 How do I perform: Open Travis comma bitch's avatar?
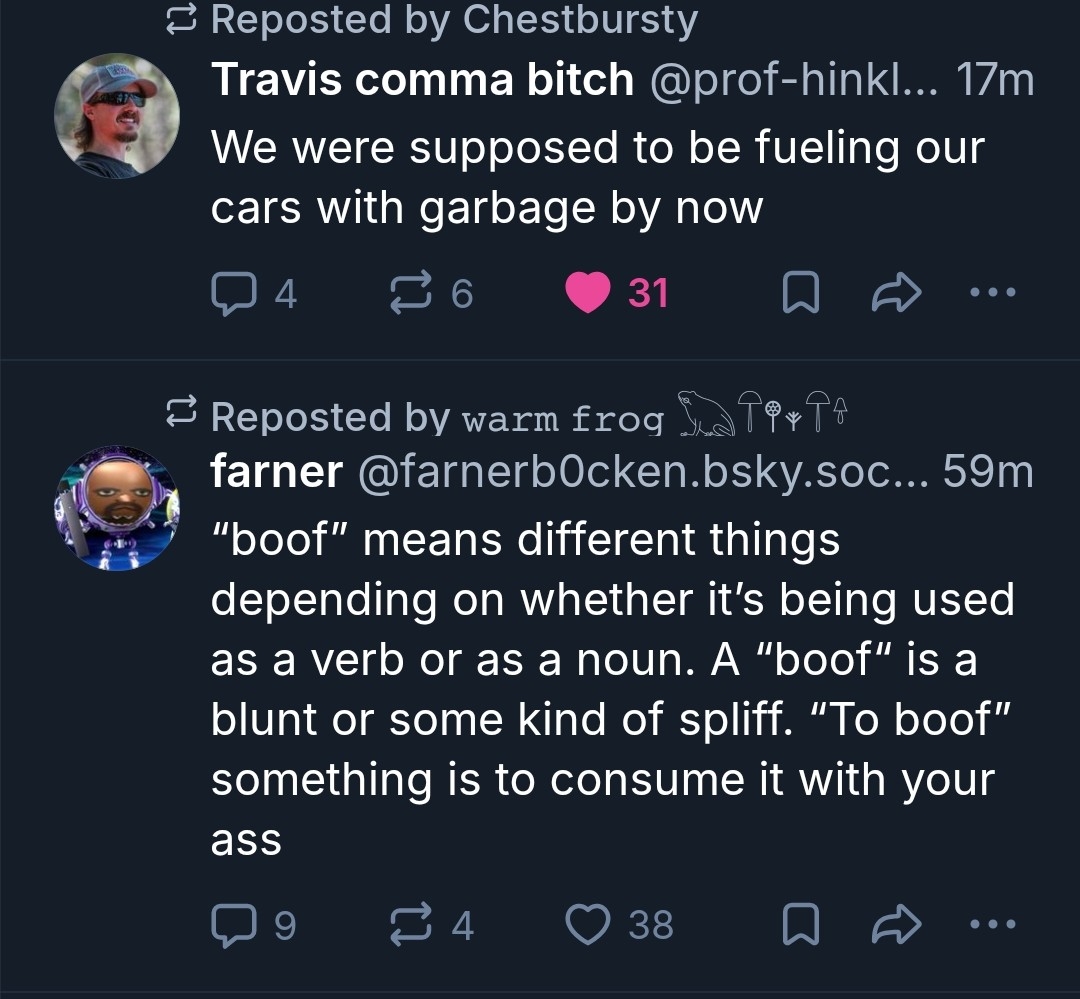116,116
